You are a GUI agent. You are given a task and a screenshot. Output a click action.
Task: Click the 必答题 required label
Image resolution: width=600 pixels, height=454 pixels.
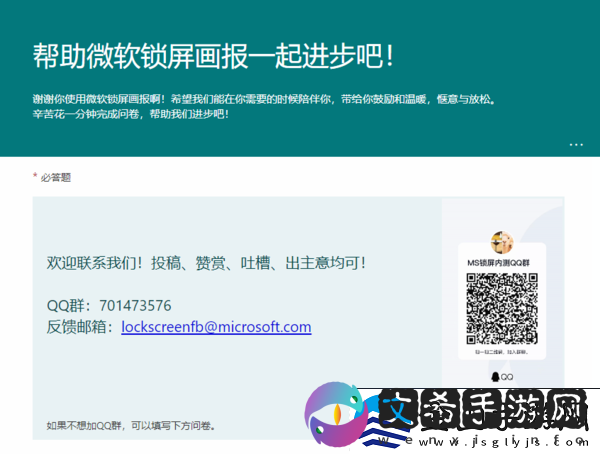[56, 178]
